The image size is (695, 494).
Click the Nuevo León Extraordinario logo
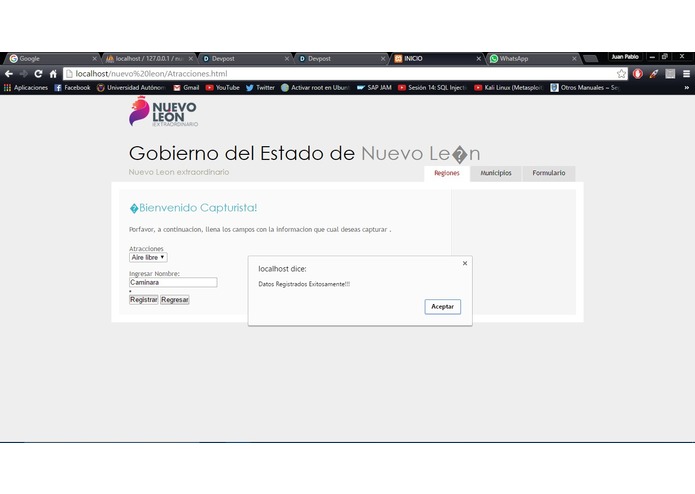163,112
